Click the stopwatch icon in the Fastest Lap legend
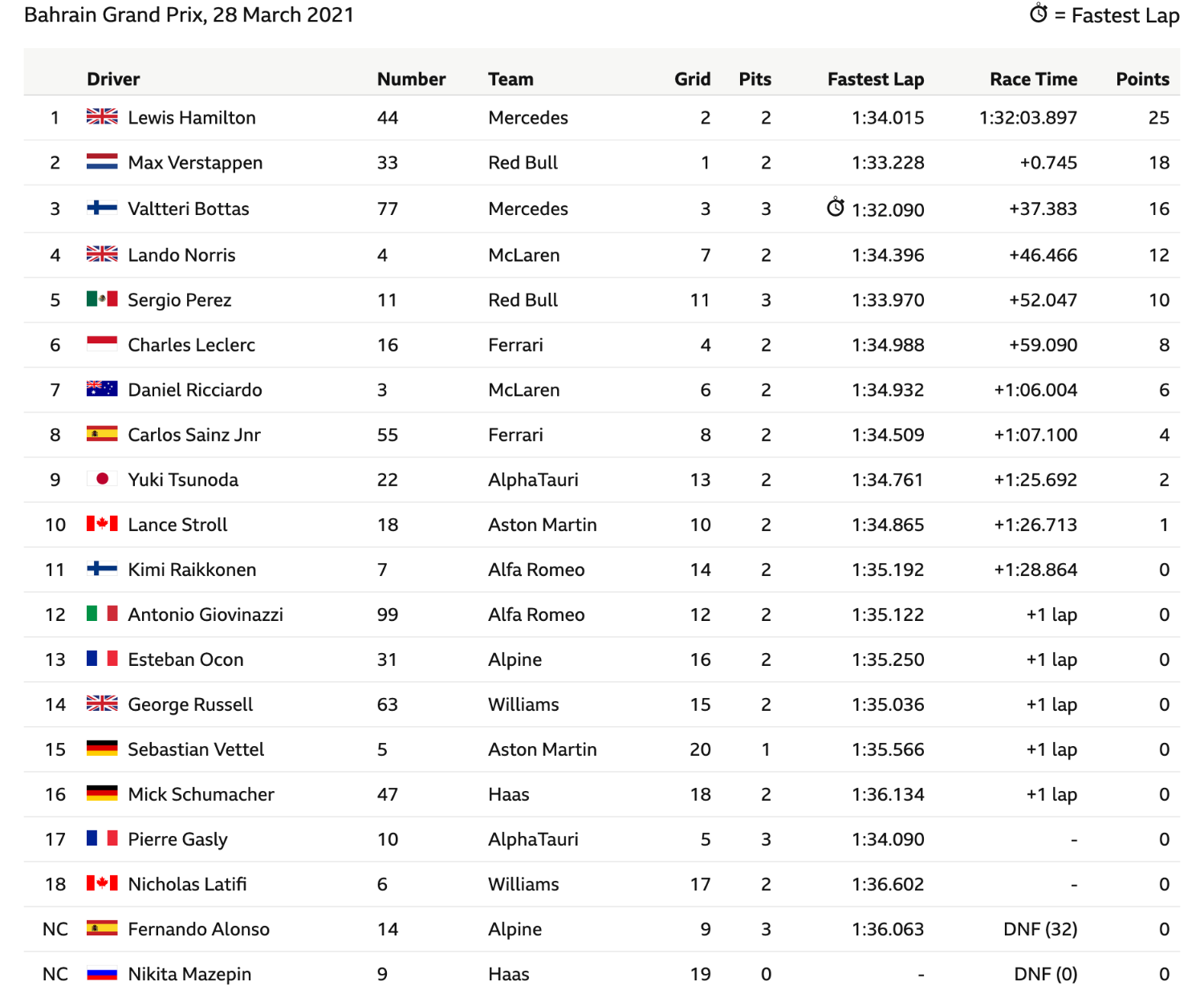This screenshot has height=990, width=1204. point(1039,14)
